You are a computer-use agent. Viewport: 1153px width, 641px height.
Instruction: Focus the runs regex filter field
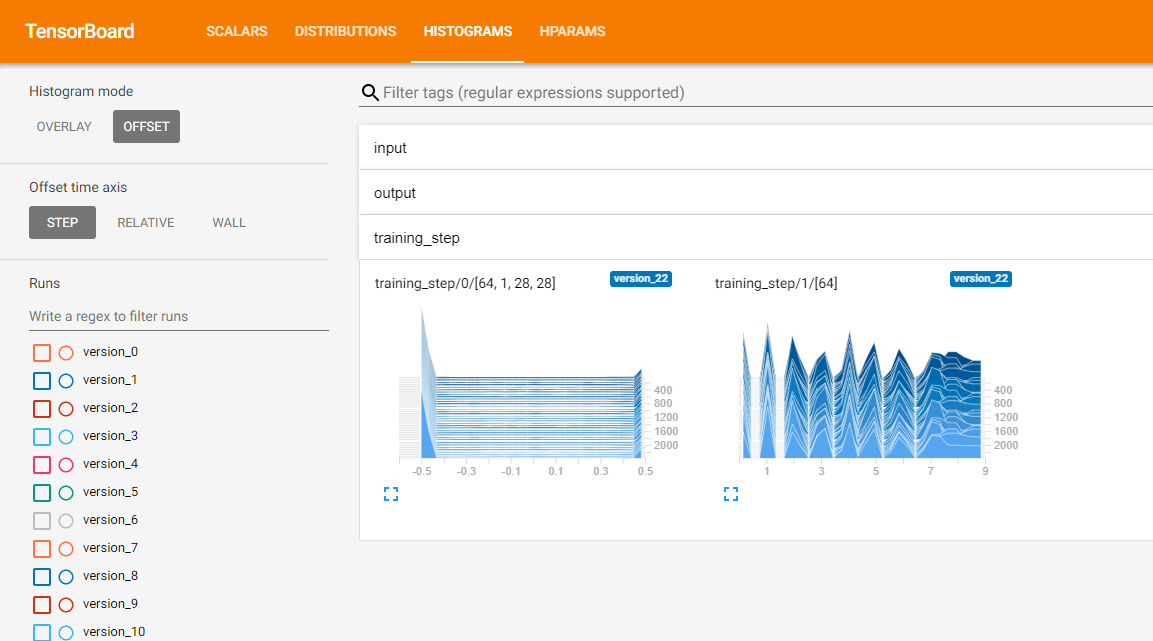179,316
